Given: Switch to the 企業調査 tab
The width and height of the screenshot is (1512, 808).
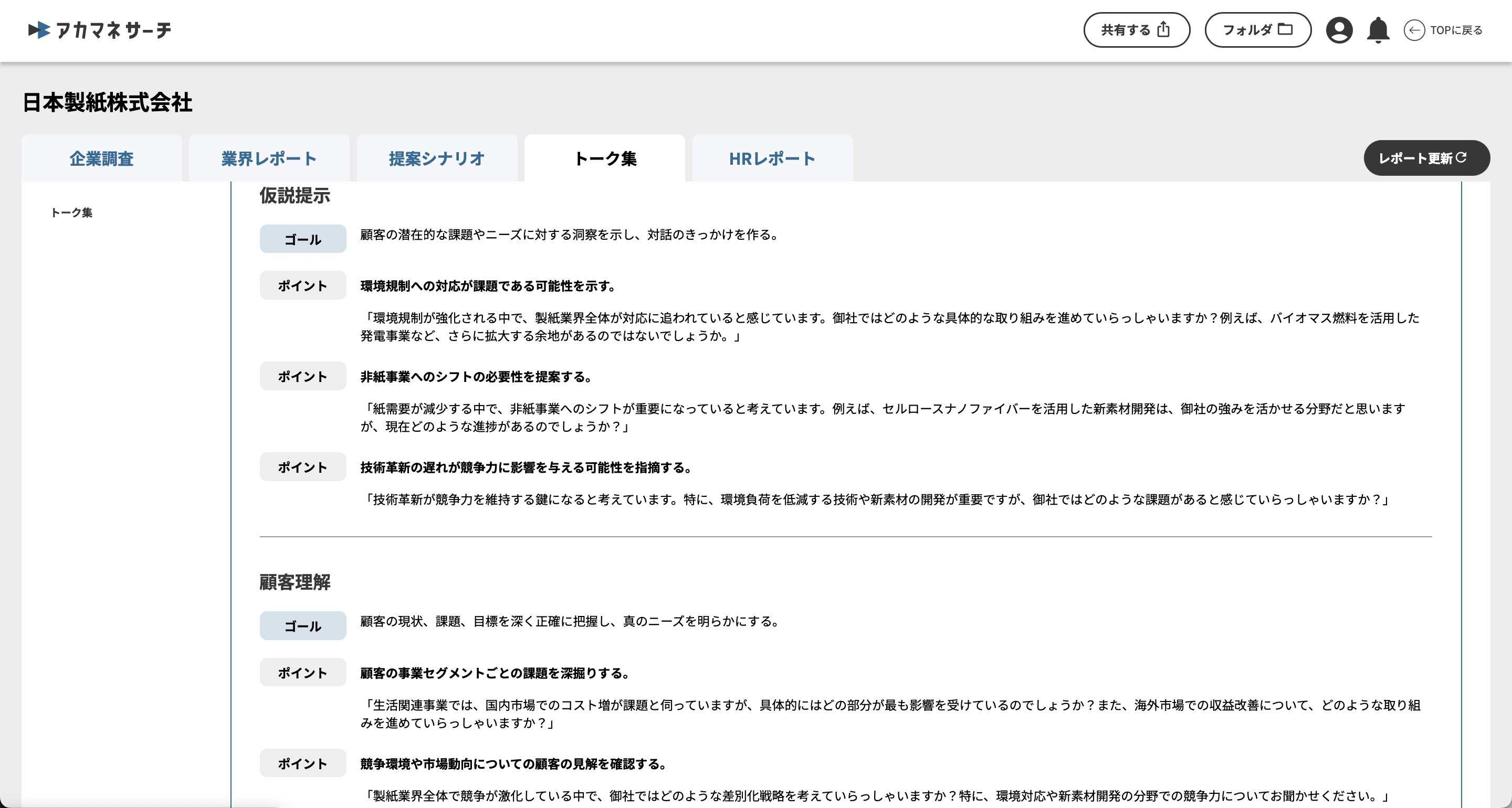Looking at the screenshot, I should (x=101, y=158).
